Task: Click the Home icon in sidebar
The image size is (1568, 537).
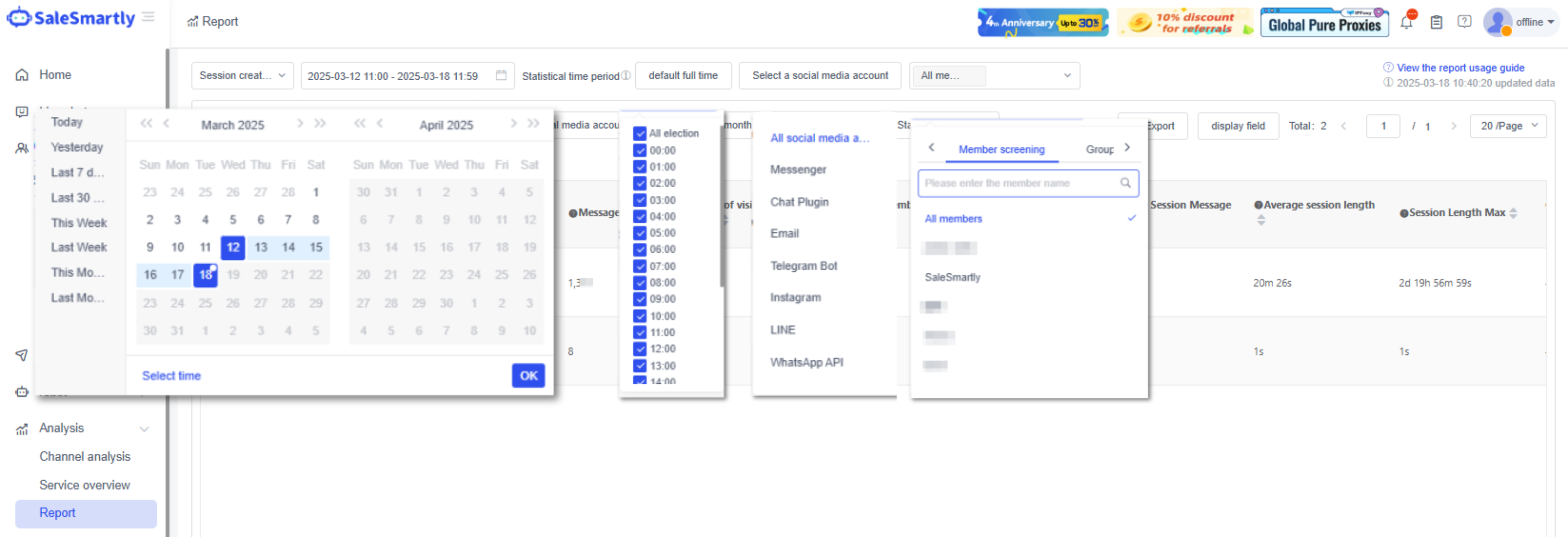Action: click(22, 75)
